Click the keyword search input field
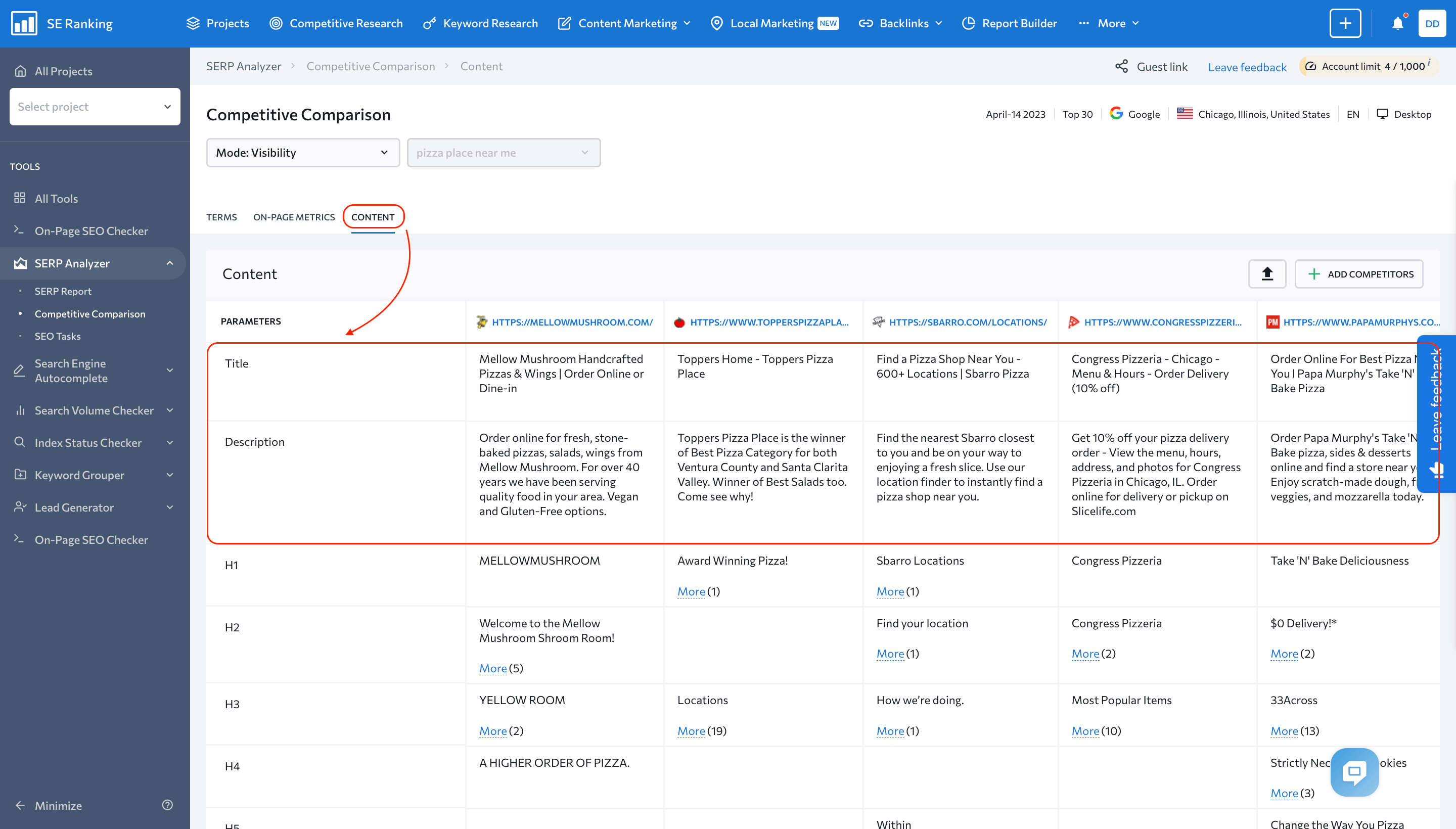 pyautogui.click(x=503, y=152)
